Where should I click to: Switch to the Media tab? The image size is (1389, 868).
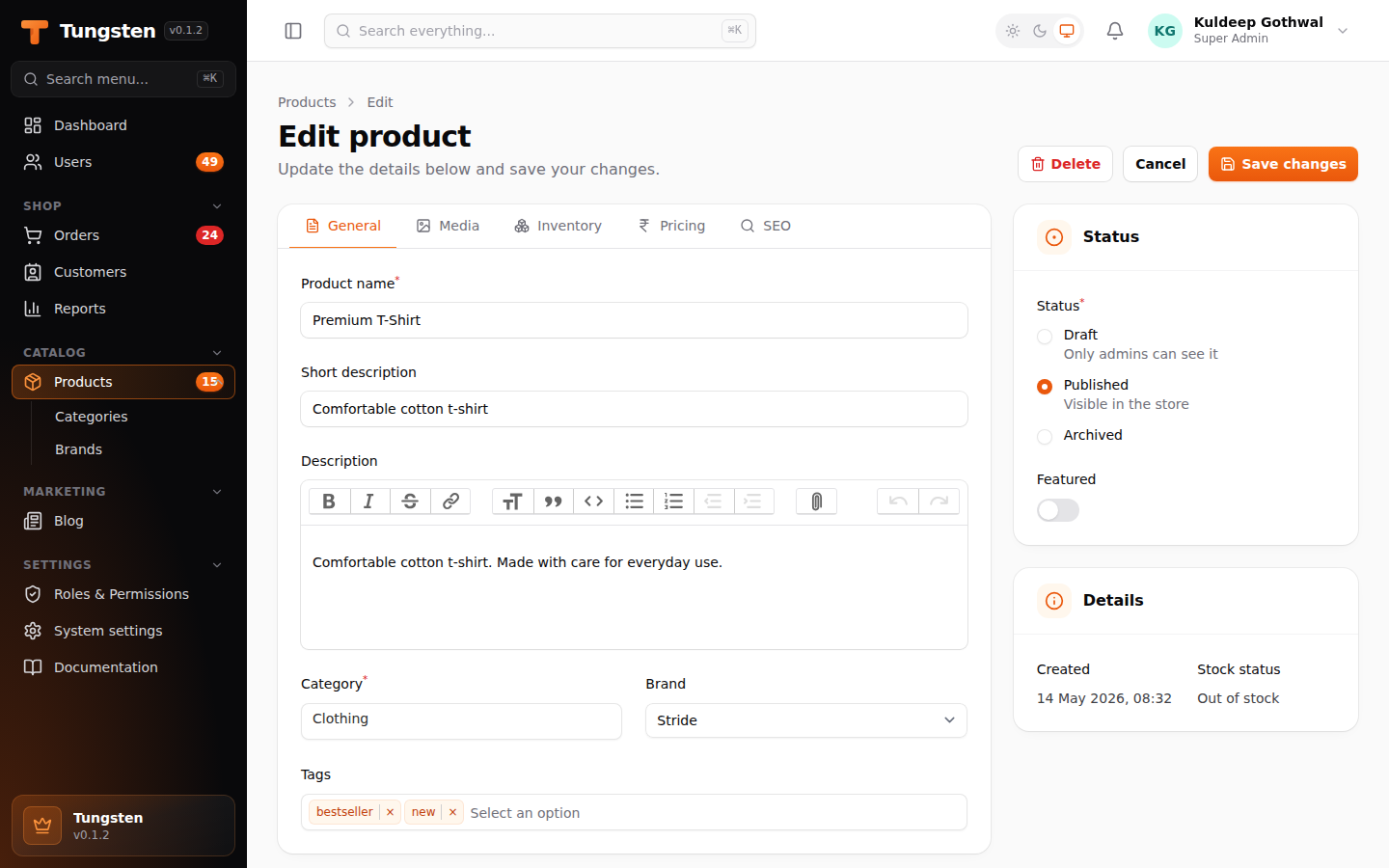coord(448,226)
